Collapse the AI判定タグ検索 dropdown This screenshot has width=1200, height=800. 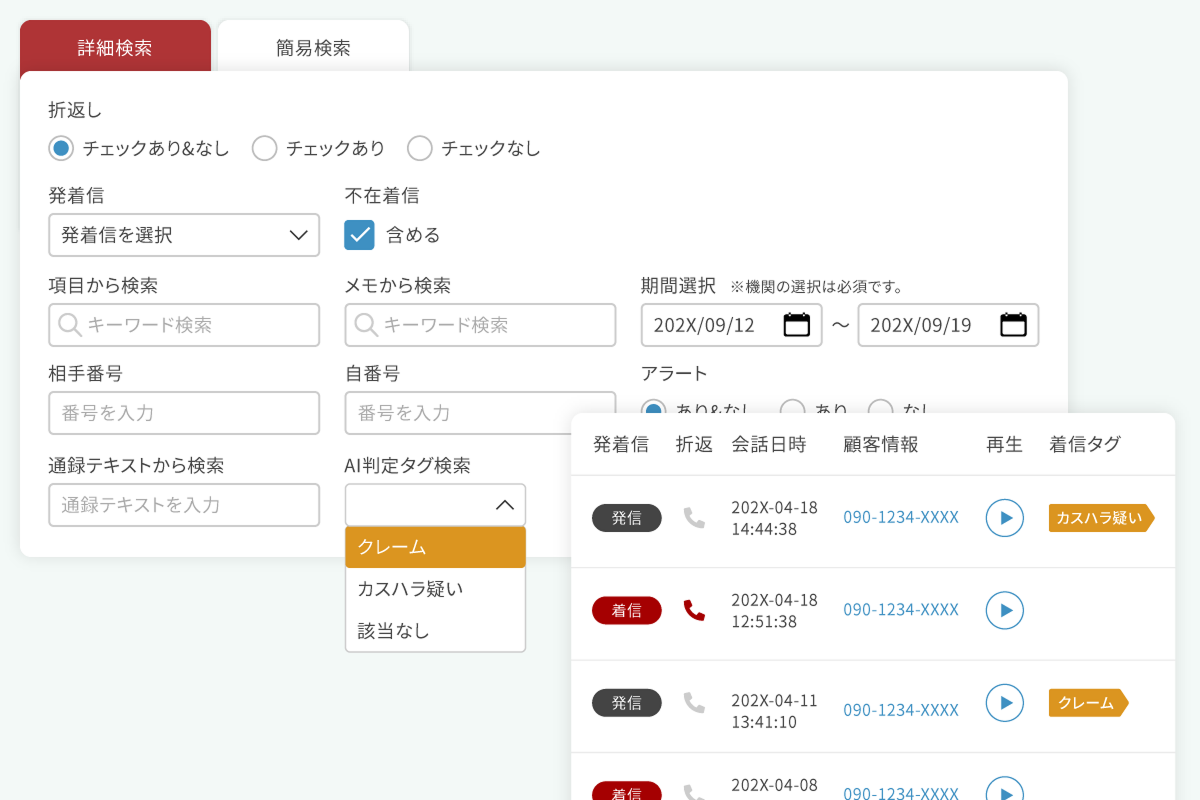tap(435, 505)
